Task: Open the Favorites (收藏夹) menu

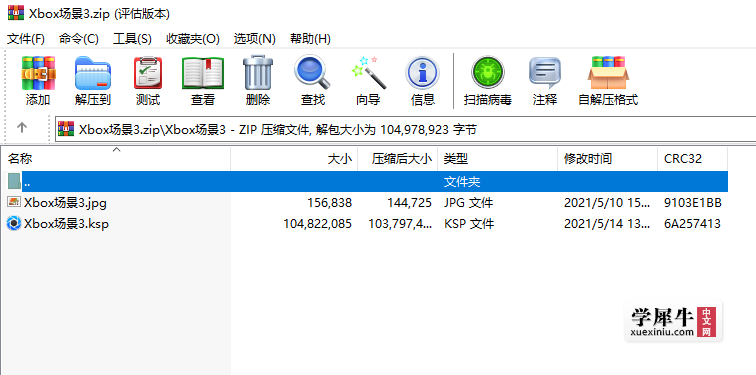Action: click(193, 39)
